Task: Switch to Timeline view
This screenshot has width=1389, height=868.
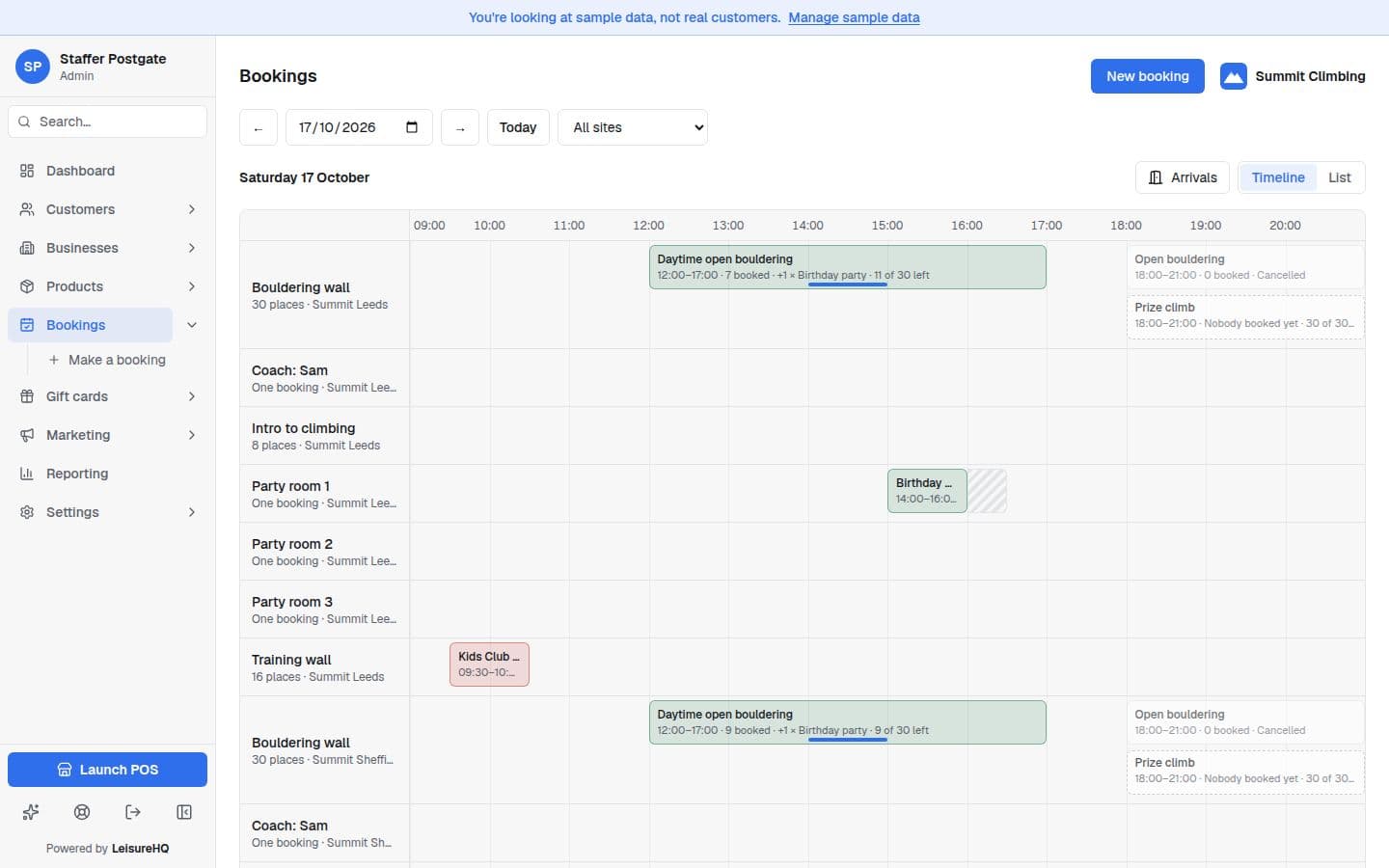Action: (1278, 177)
